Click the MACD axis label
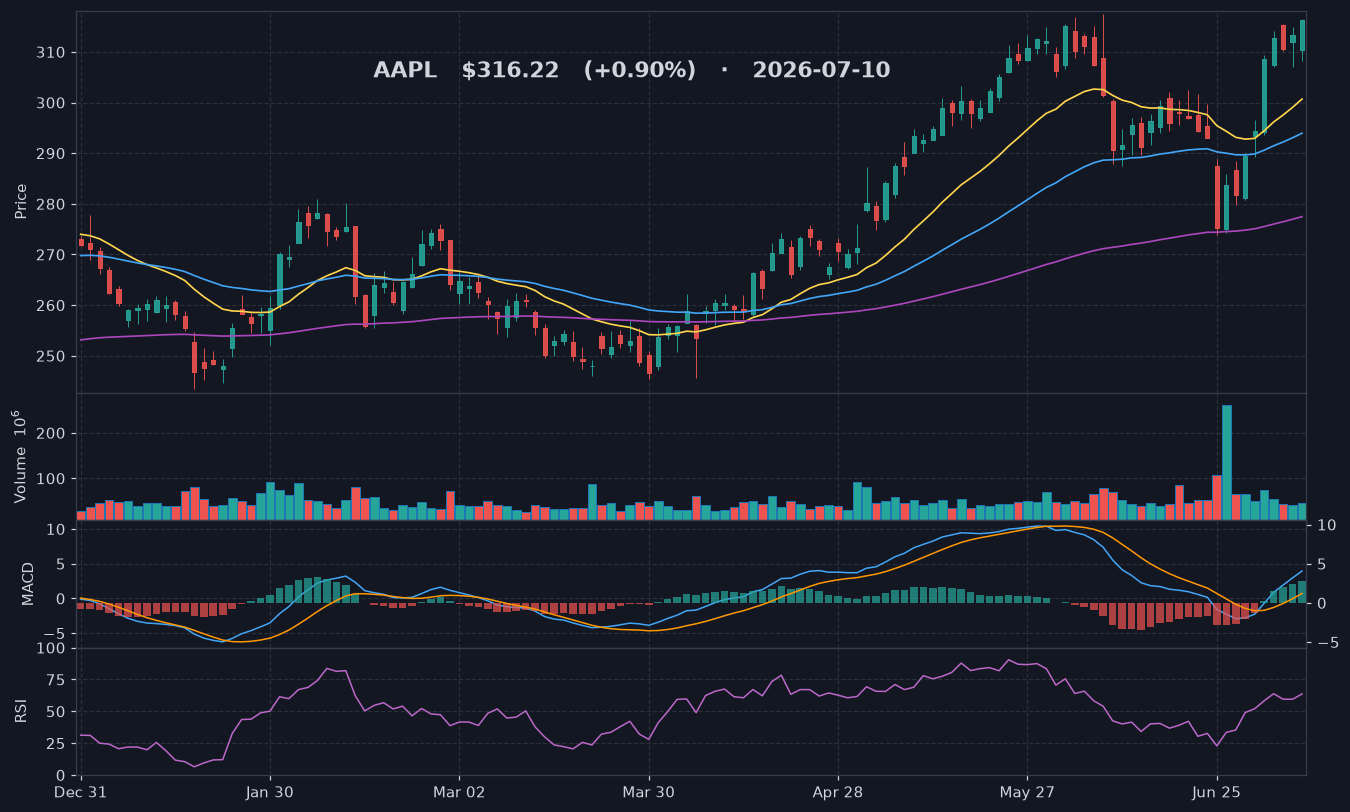This screenshot has width=1350, height=812. point(28,583)
